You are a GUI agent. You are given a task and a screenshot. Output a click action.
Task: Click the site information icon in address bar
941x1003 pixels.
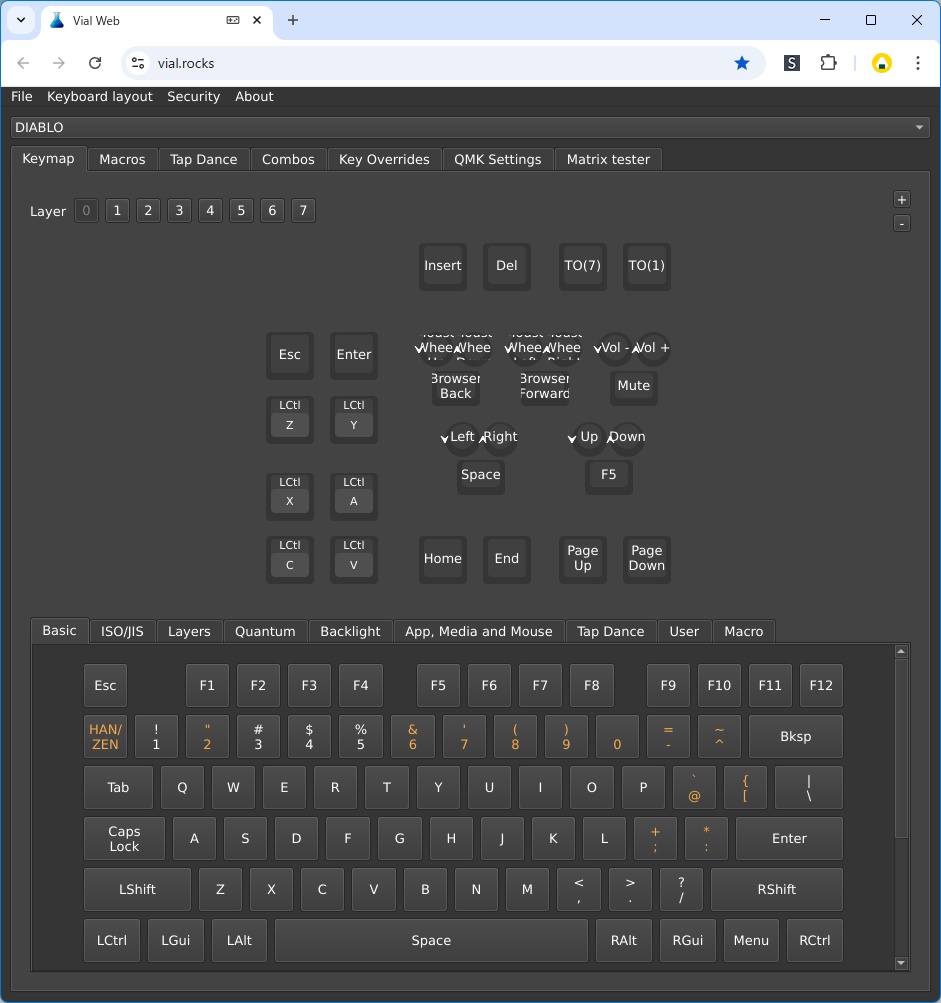138,63
